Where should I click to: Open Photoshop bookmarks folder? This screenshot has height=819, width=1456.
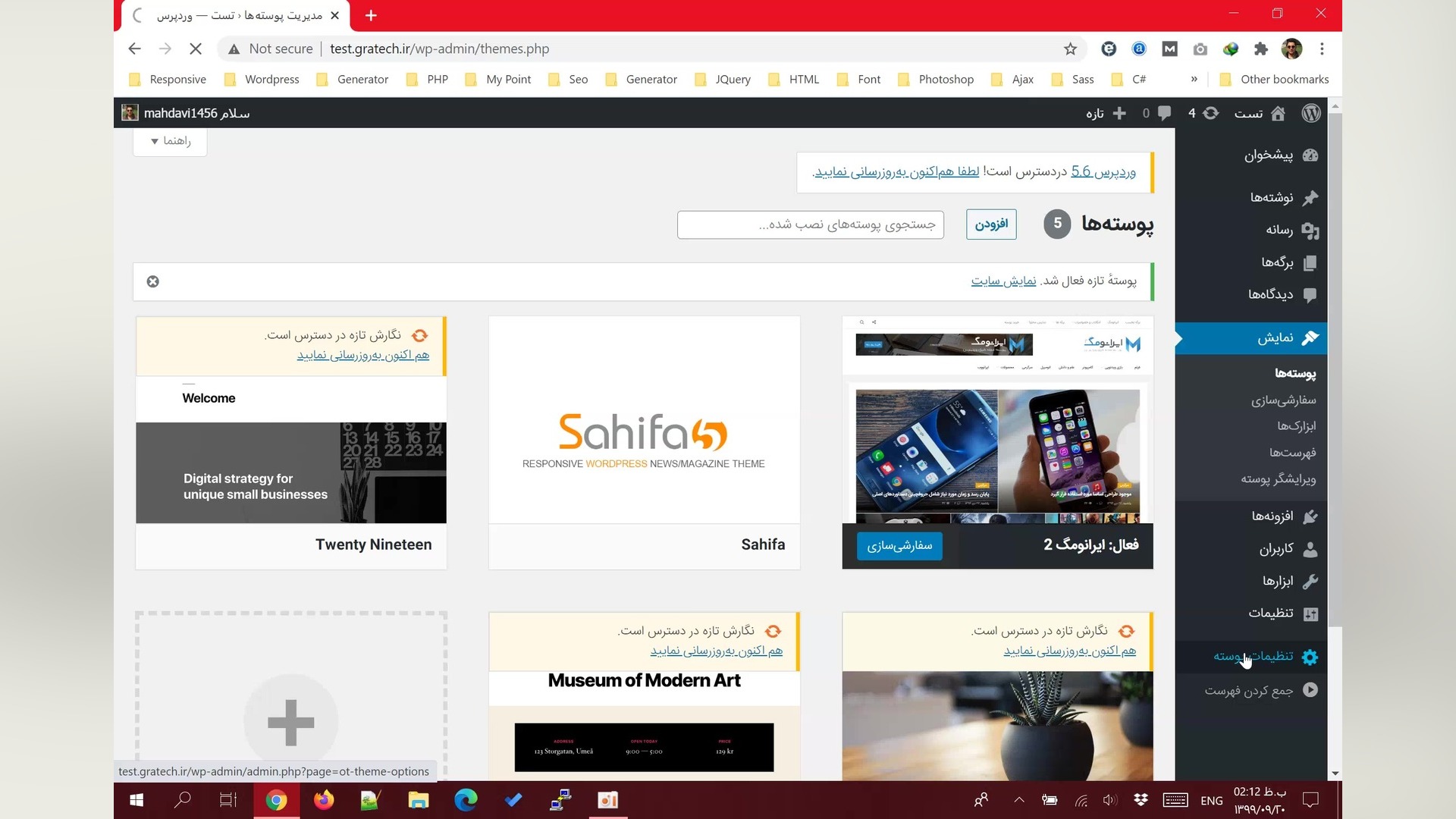coord(936,80)
